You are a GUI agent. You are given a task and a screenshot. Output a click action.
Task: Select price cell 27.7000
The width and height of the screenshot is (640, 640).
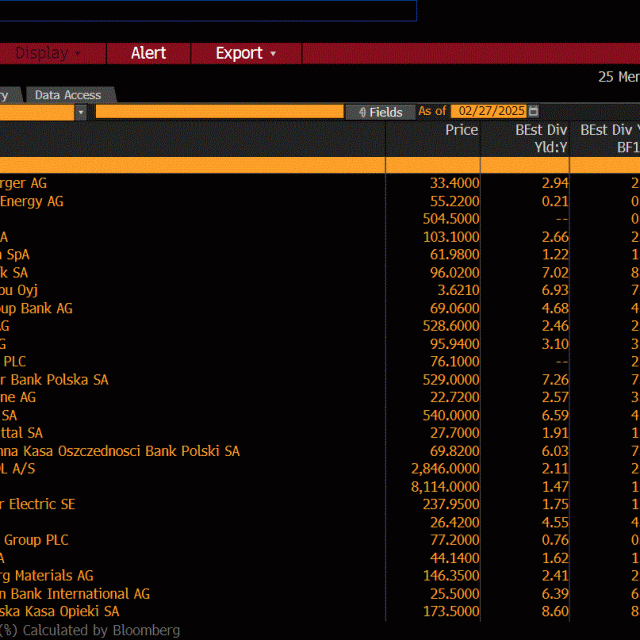pos(454,433)
